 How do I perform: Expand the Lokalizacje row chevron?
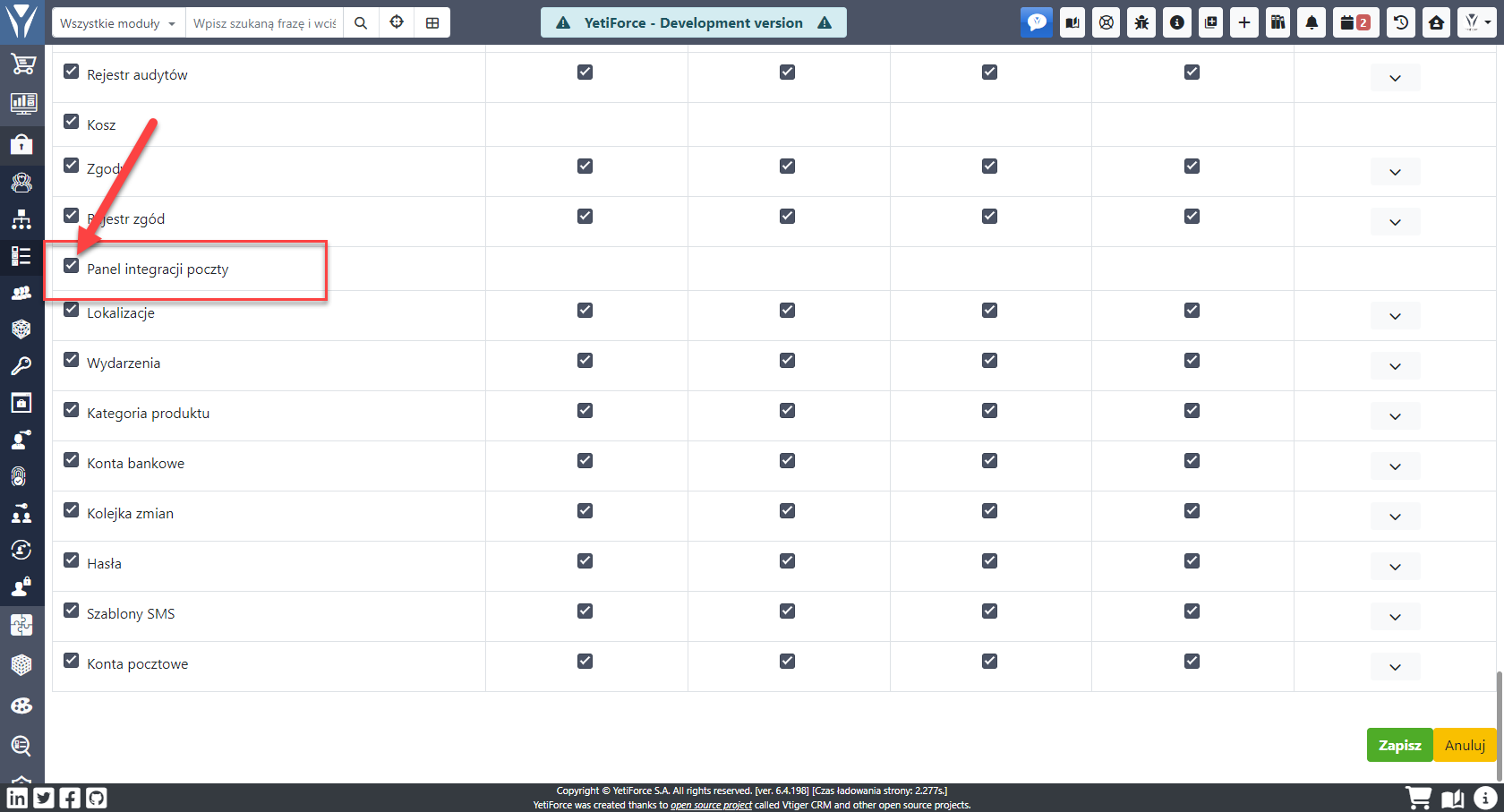coord(1395,316)
